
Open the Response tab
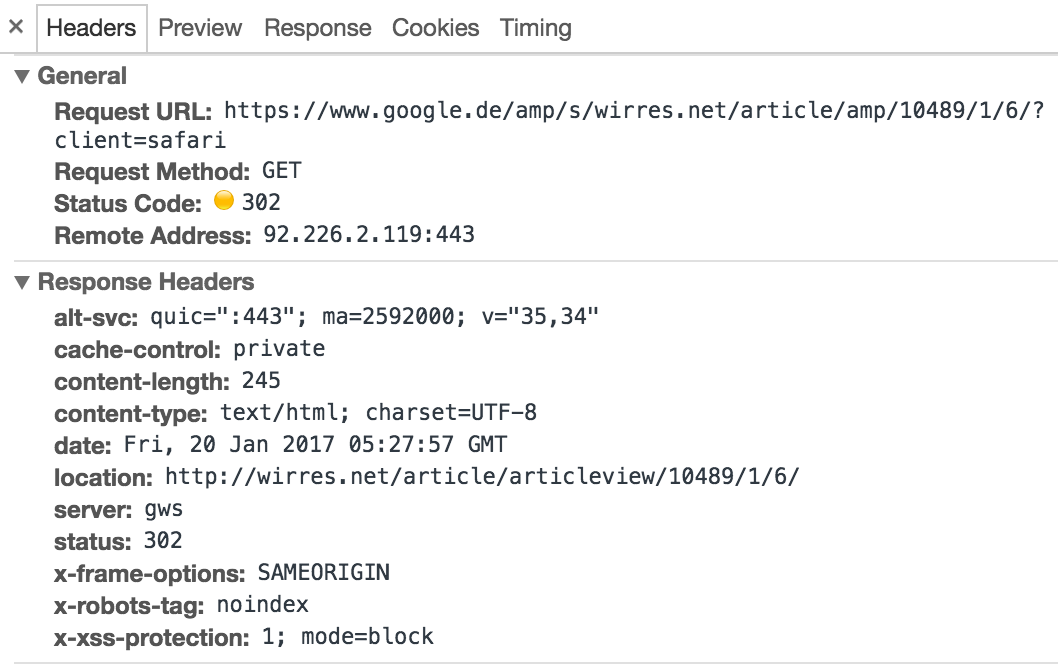click(x=317, y=28)
